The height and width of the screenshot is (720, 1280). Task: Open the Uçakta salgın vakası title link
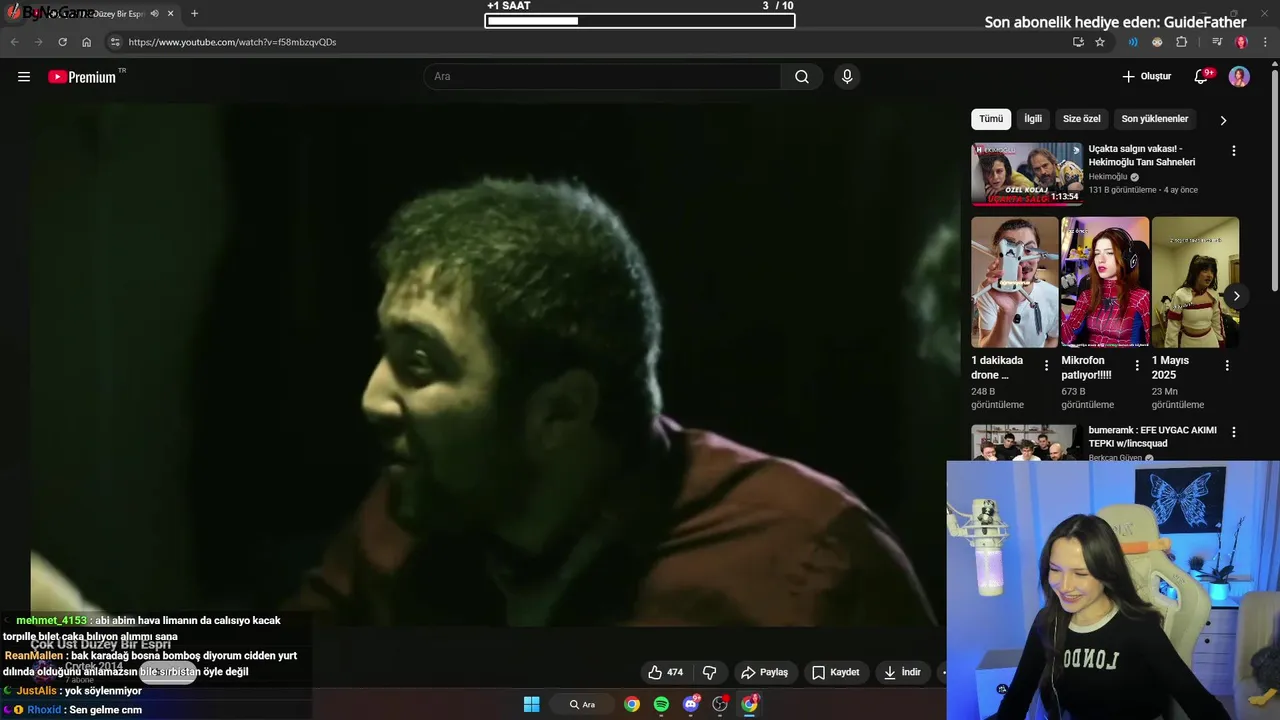[x=1142, y=155]
